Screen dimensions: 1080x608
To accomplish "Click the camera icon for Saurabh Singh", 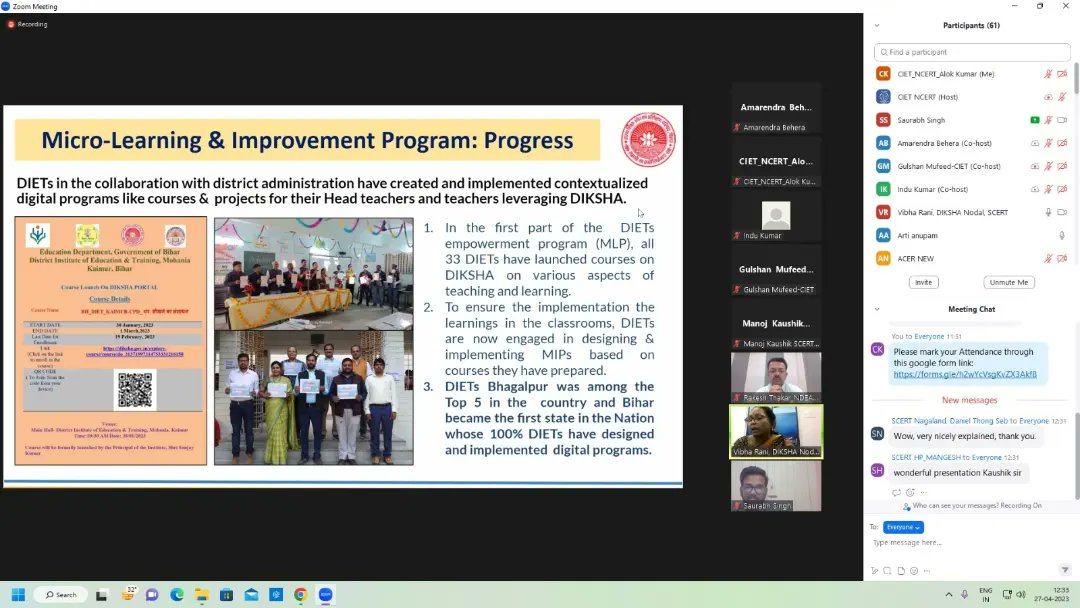I will [1062, 120].
